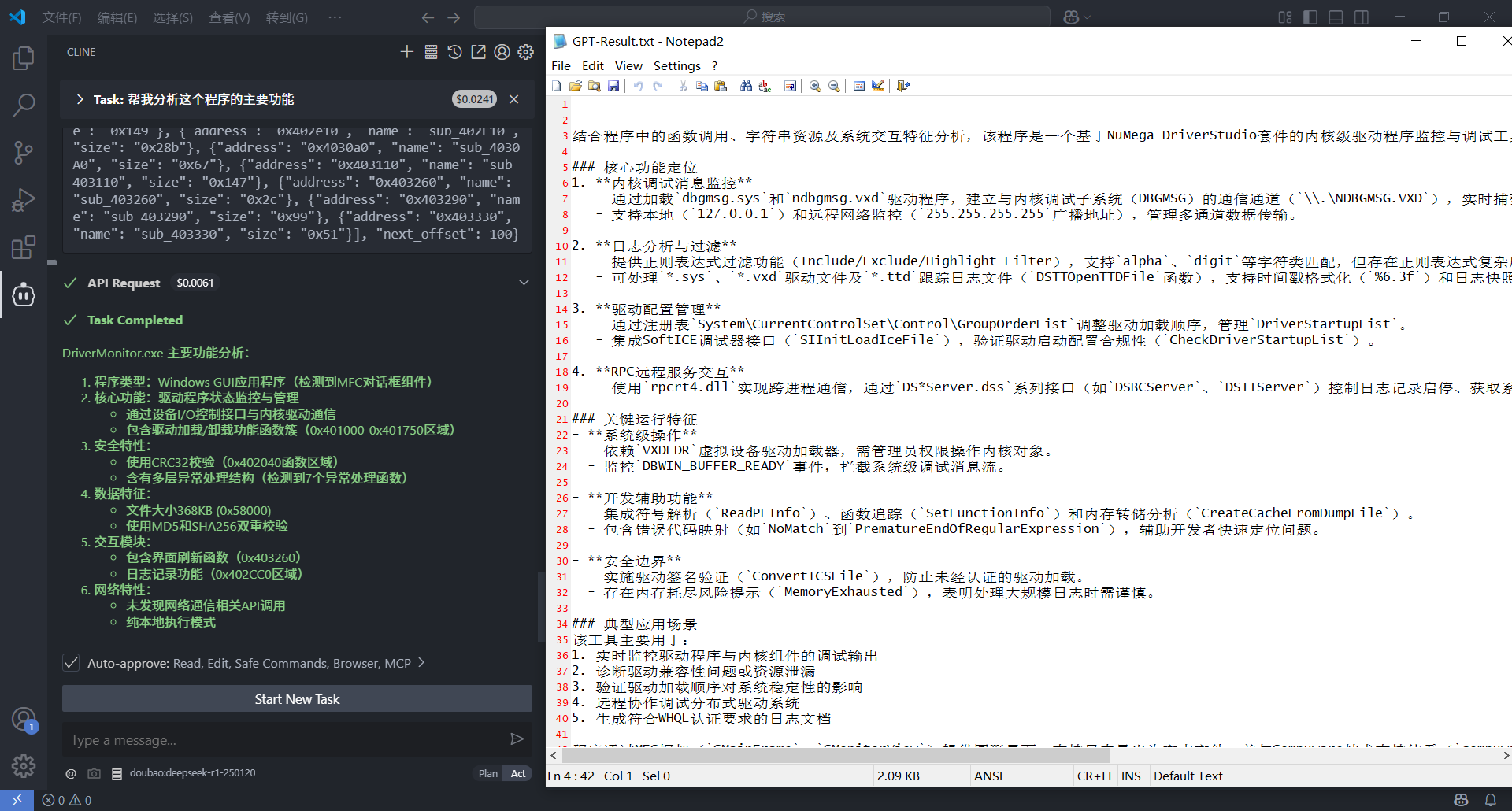Screen dimensions: 1512x811
Task: Open the Edit menu in Notepad2
Action: 593,65
